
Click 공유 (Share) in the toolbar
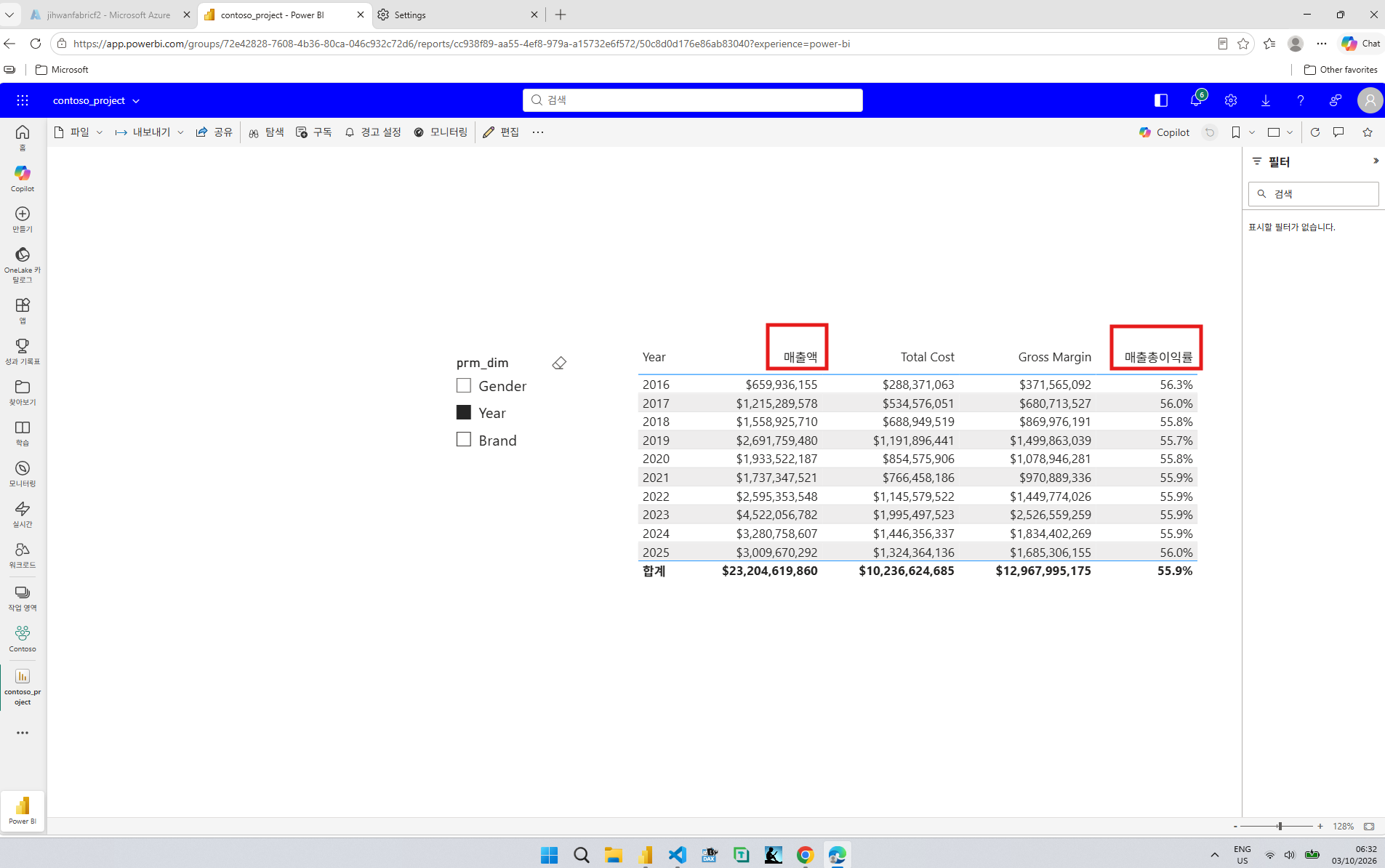pyautogui.click(x=214, y=132)
